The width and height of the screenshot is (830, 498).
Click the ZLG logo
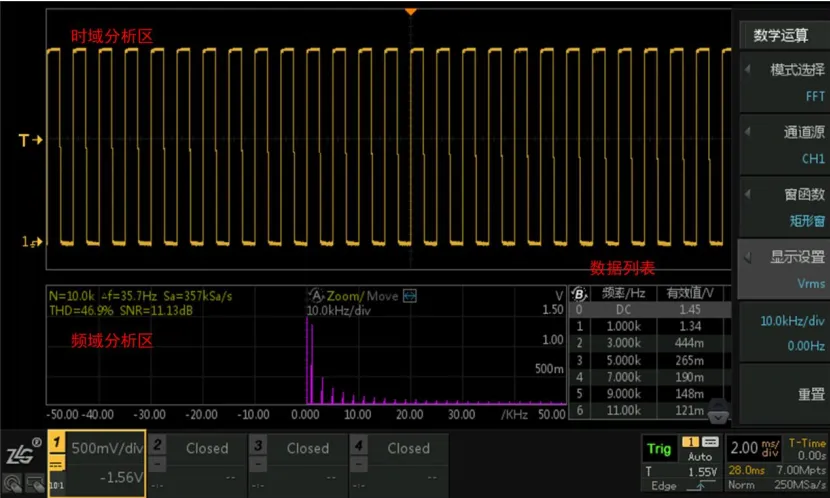coord(23,452)
